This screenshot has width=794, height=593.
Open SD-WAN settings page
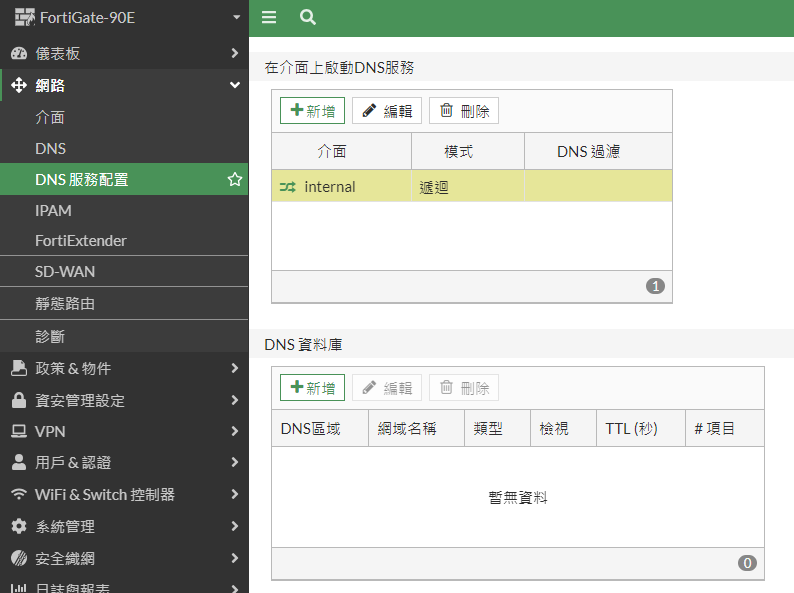pos(65,272)
